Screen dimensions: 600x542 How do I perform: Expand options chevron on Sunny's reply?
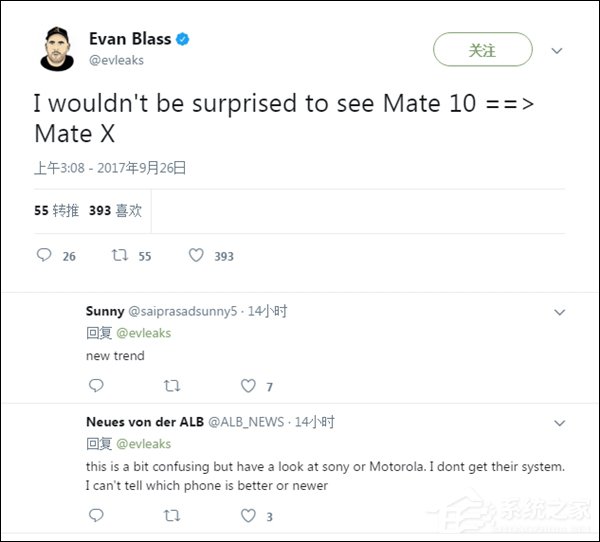point(559,312)
